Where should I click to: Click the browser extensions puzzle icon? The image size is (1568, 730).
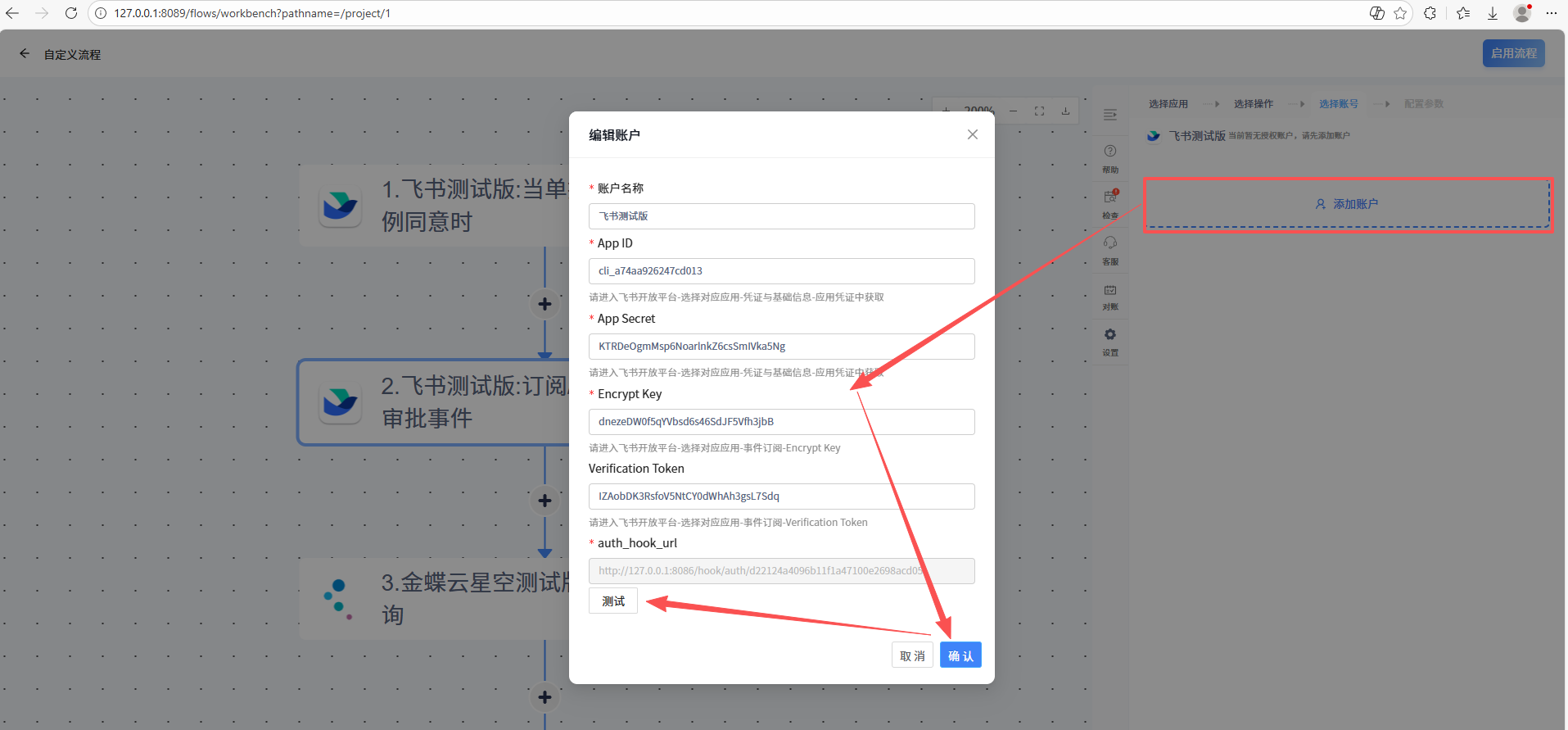(1430, 13)
